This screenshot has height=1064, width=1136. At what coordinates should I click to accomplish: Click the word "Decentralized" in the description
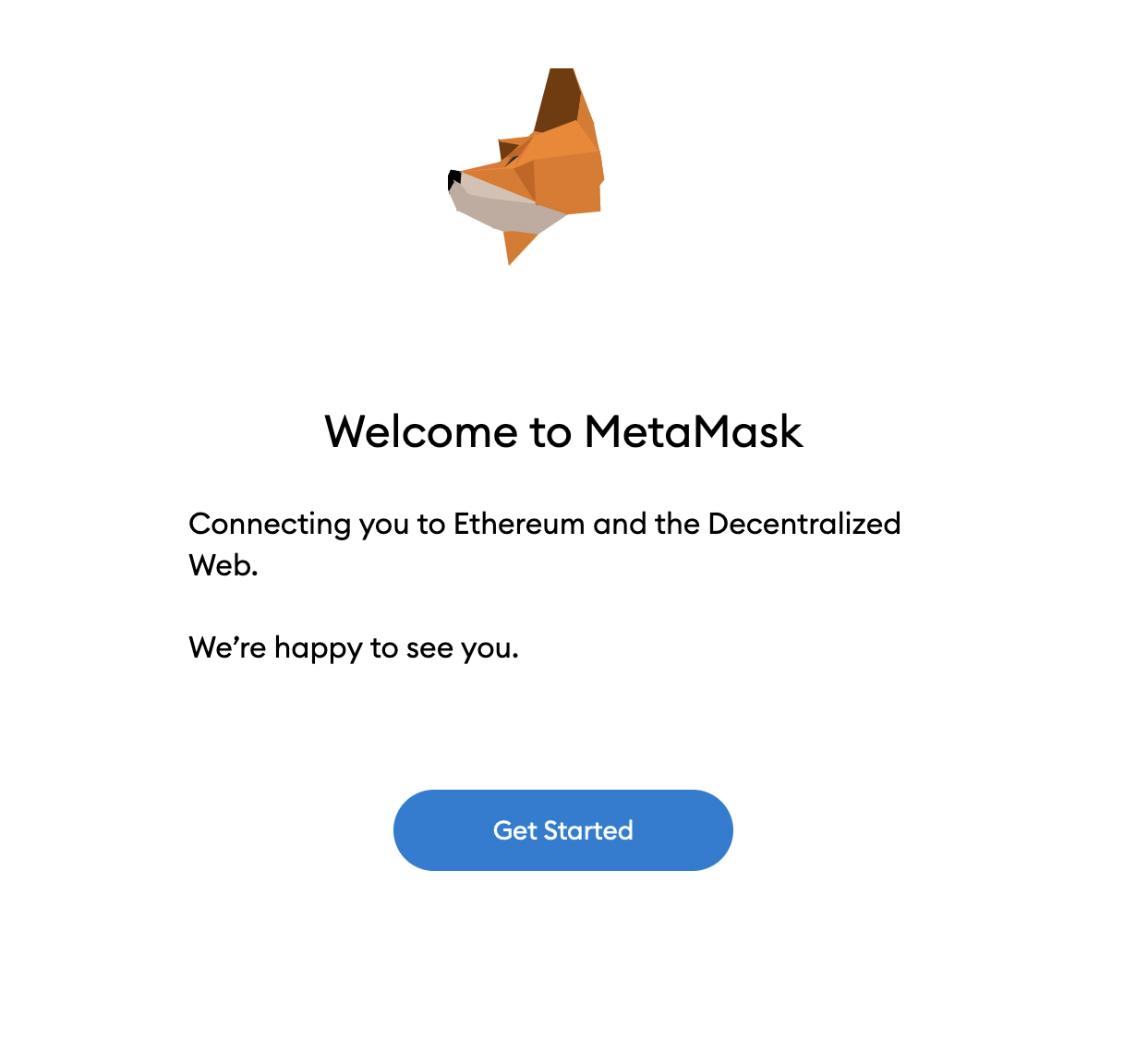click(x=804, y=524)
